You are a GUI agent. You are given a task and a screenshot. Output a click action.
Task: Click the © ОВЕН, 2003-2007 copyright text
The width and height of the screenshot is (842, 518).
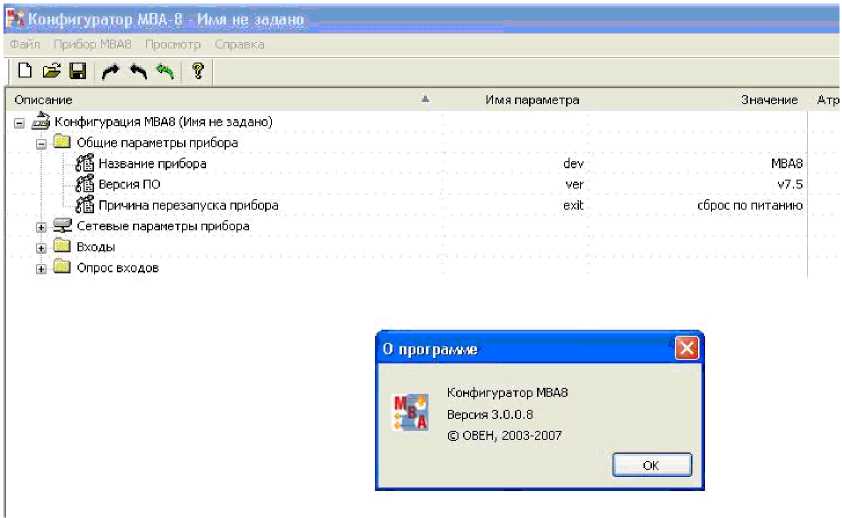coord(504,435)
